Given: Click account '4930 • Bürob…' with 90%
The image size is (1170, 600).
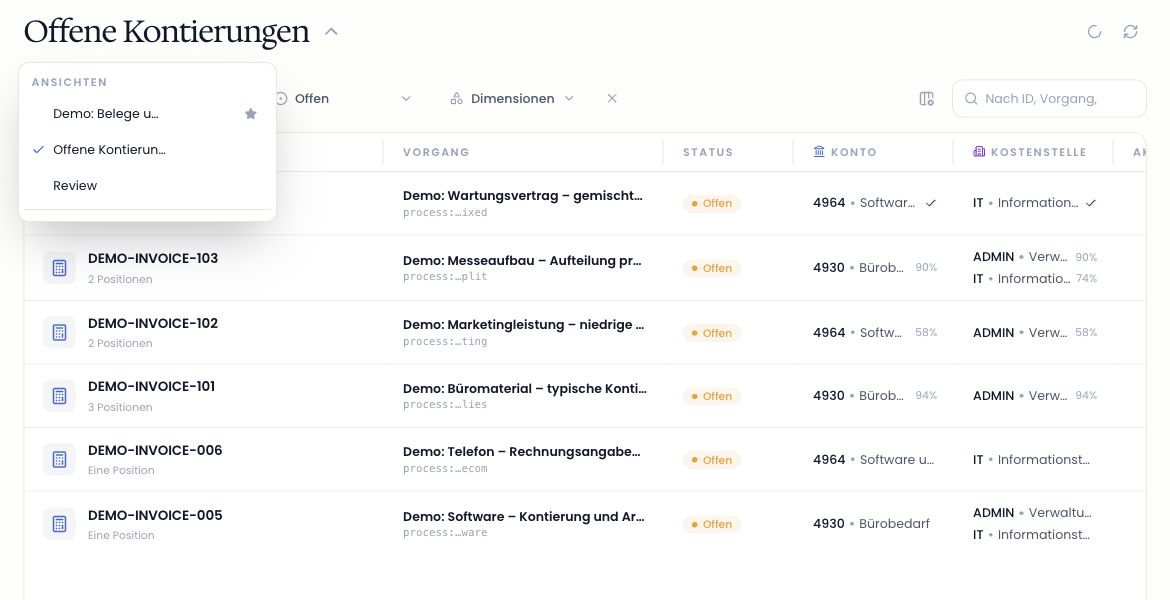Looking at the screenshot, I should click(858, 267).
